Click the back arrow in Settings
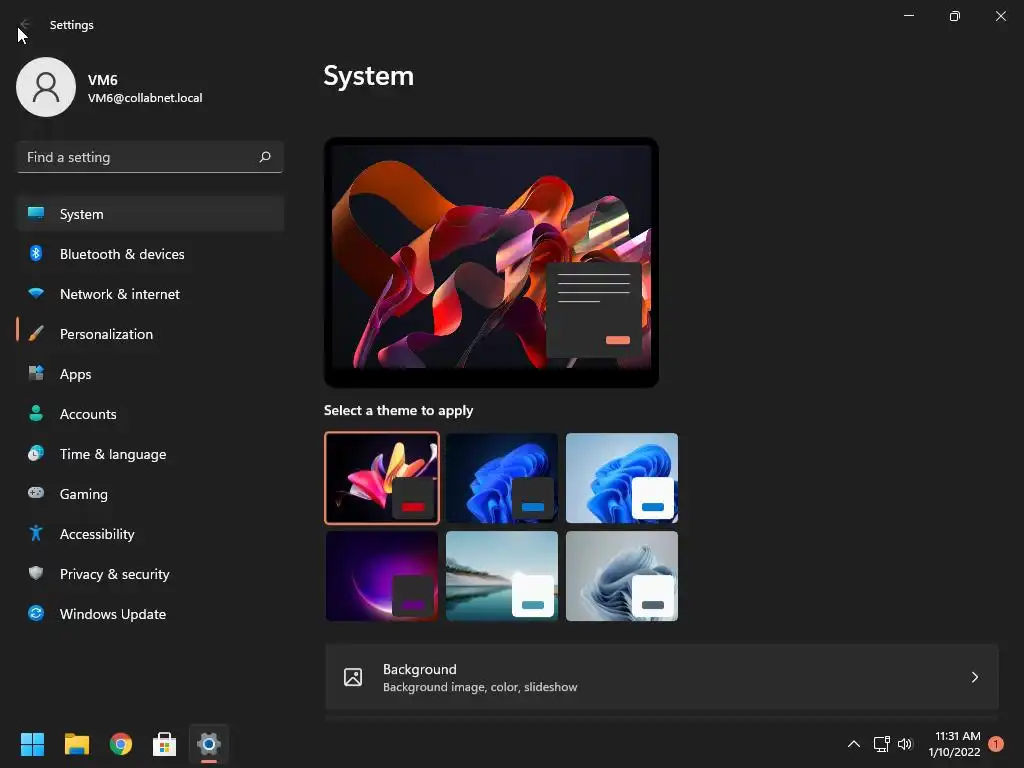Image resolution: width=1024 pixels, height=768 pixels. click(x=24, y=25)
